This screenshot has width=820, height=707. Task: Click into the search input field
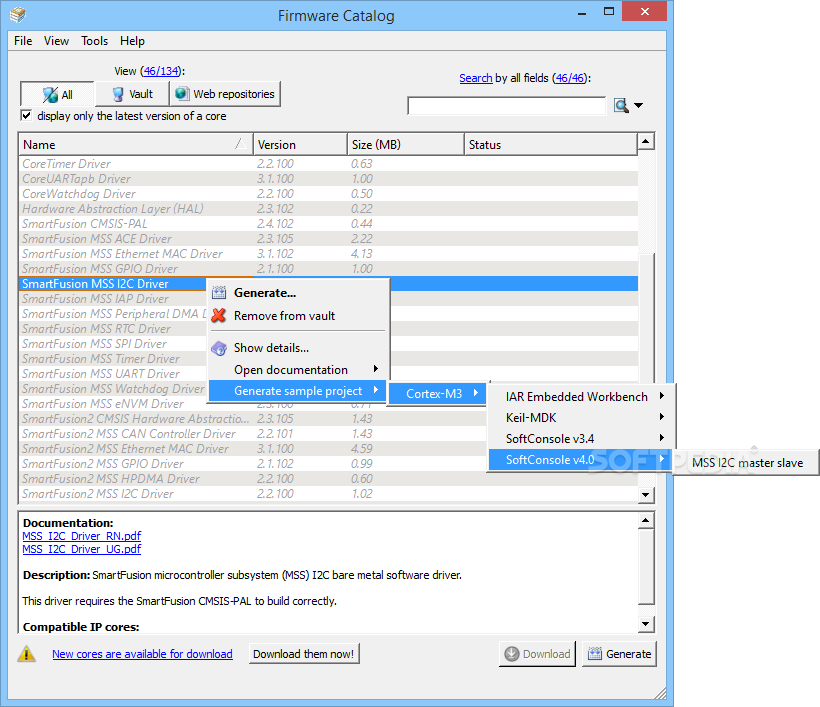coord(506,106)
